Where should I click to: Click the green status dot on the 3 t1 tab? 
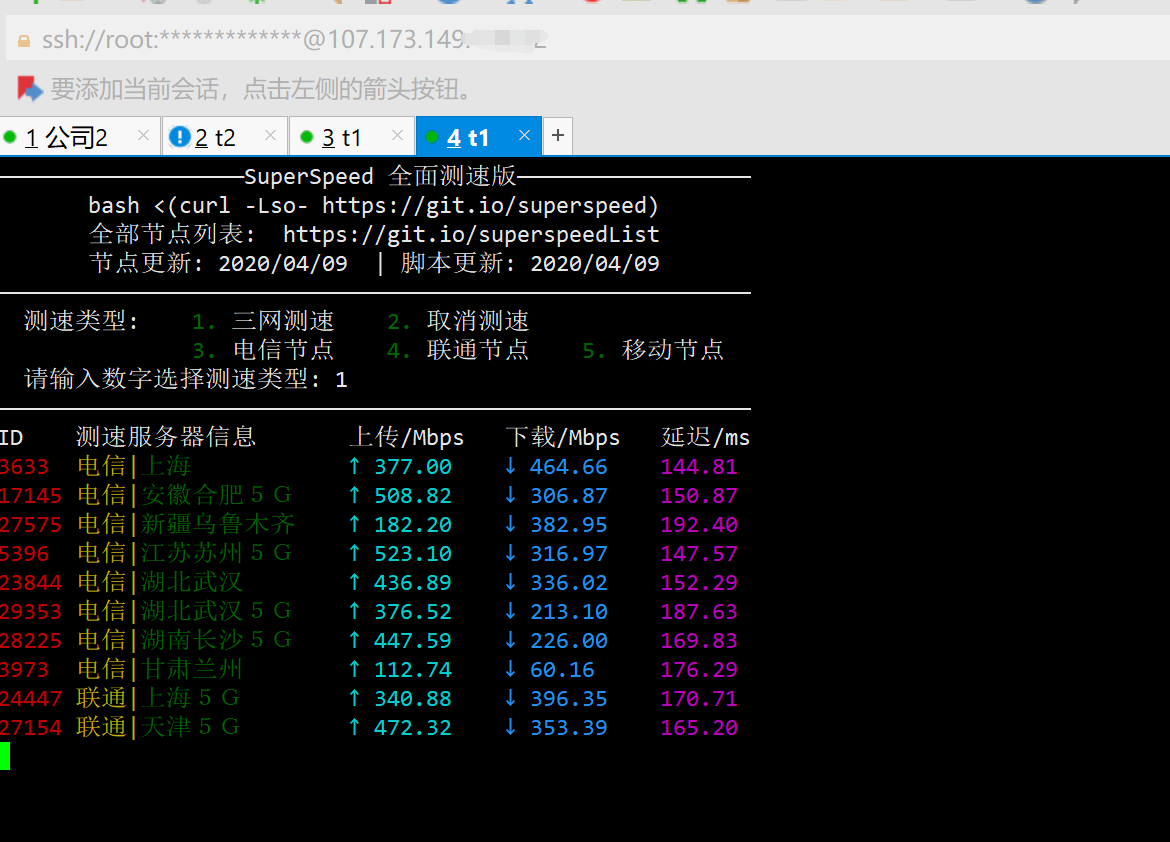[x=305, y=137]
